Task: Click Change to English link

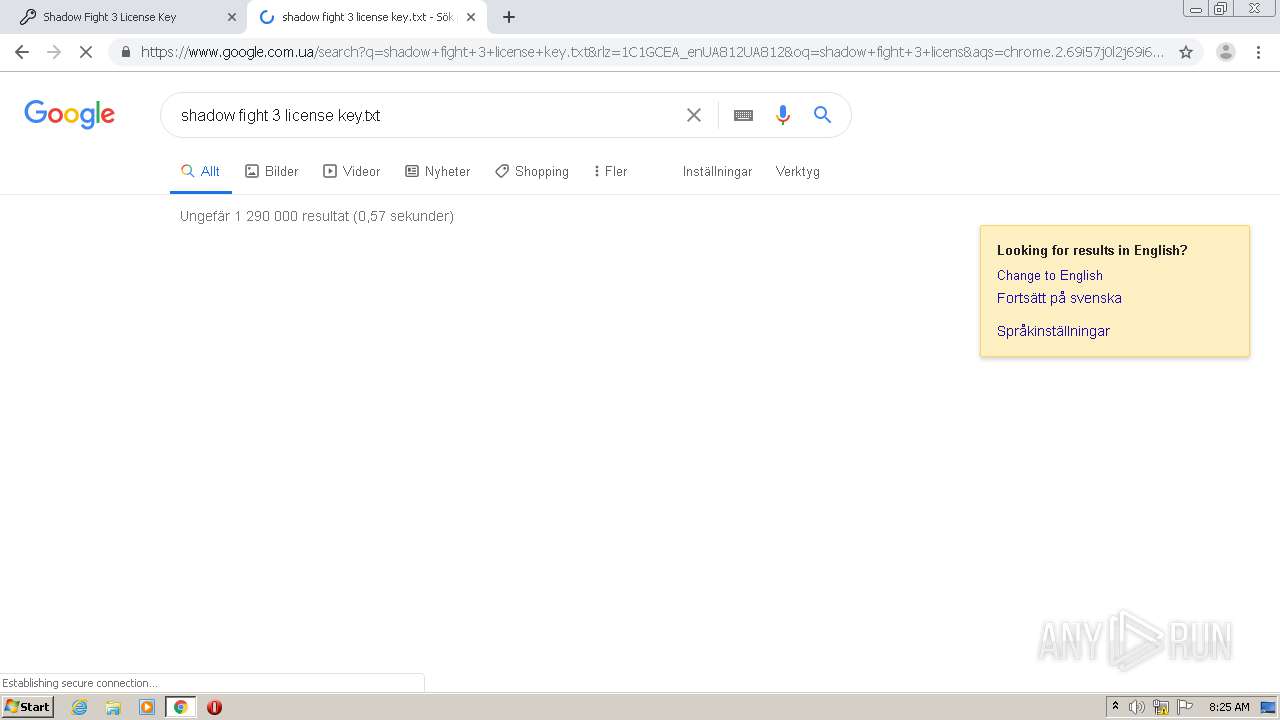Action: [1050, 275]
